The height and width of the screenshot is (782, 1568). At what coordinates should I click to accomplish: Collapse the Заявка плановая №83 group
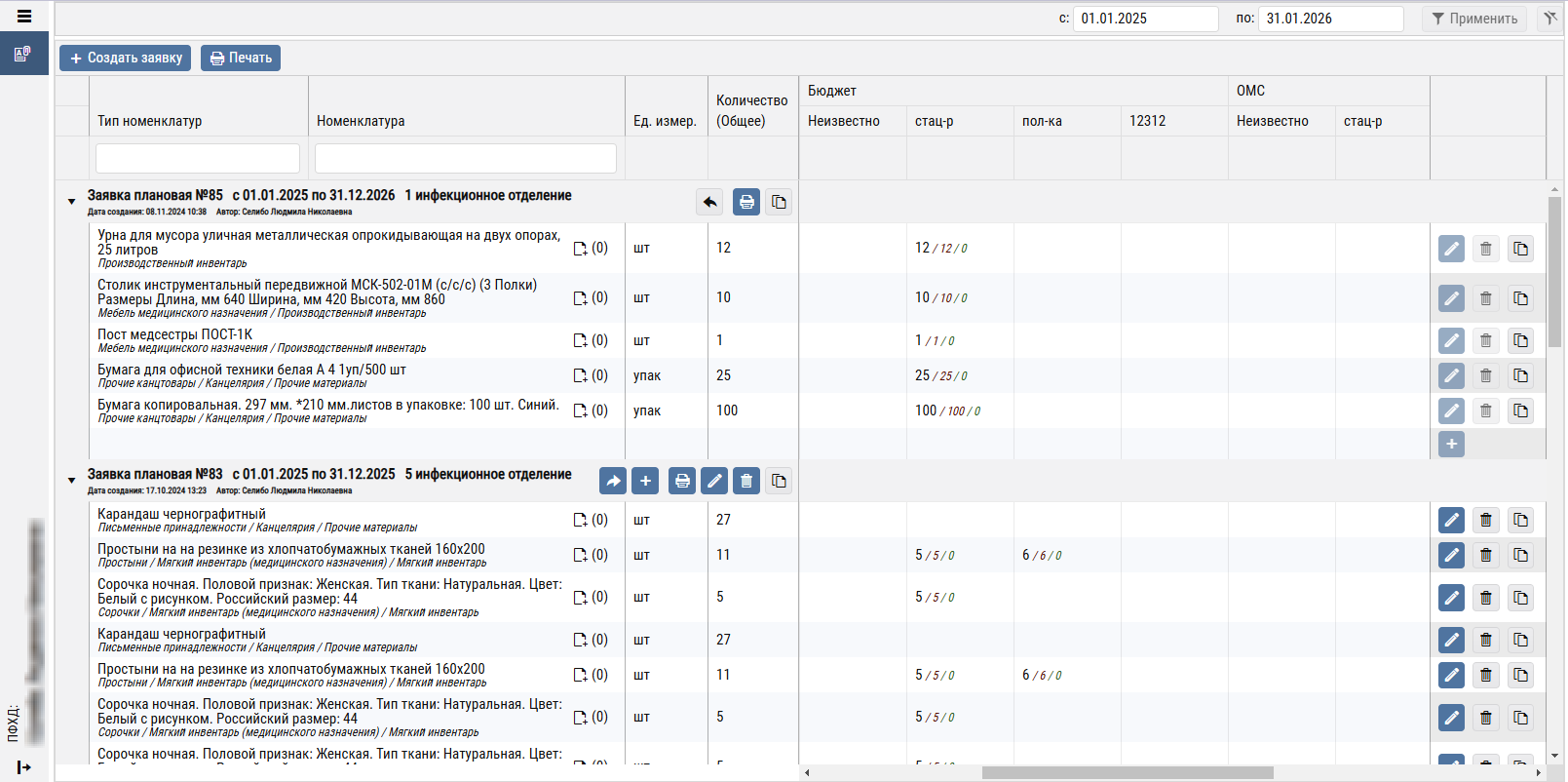click(x=71, y=481)
